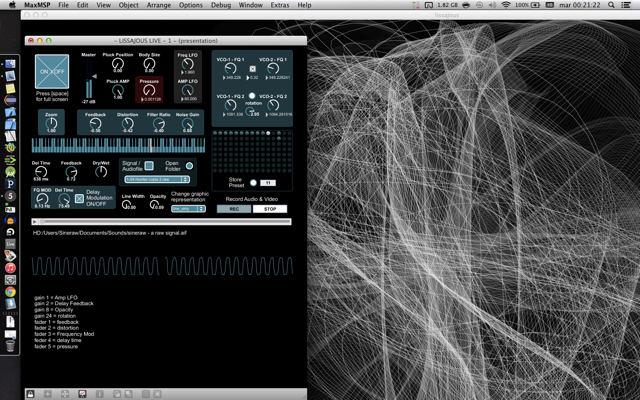Click the audiofile playback position bar
The height and width of the screenshot is (400, 640).
pyautogui.click(x=165, y=222)
